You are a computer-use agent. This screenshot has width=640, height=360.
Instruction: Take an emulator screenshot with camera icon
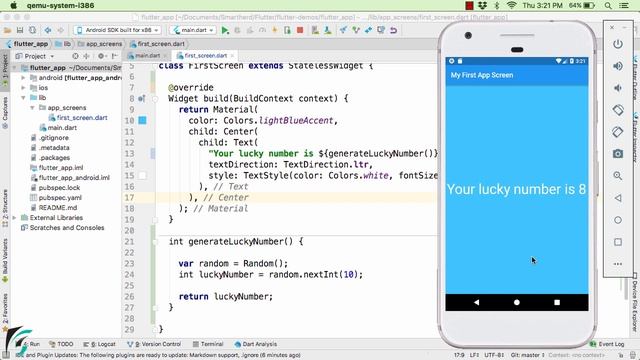coord(618,154)
